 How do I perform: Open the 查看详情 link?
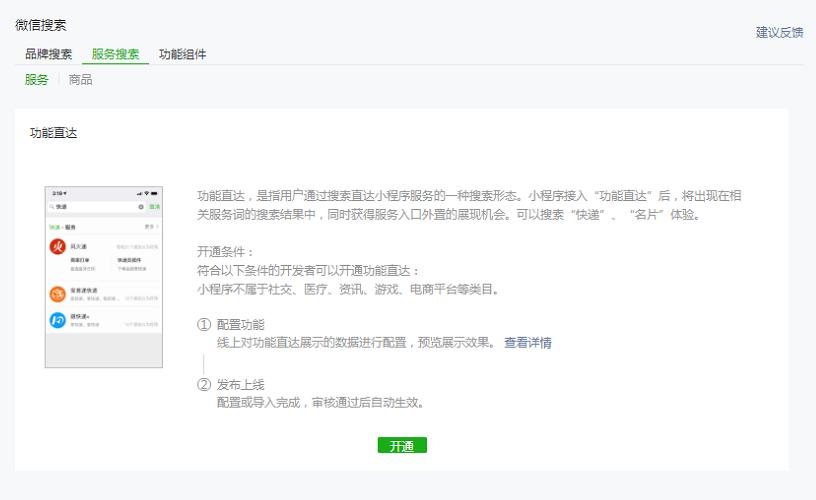click(x=528, y=343)
